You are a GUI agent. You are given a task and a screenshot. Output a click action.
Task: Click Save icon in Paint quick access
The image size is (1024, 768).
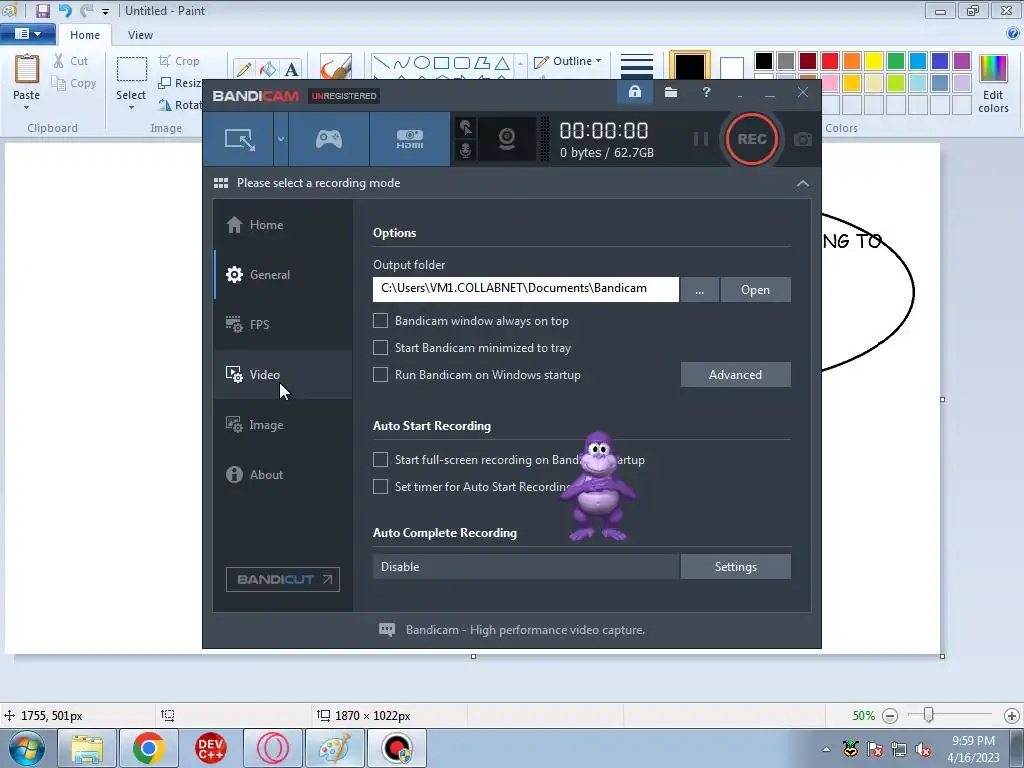pyautogui.click(x=42, y=10)
